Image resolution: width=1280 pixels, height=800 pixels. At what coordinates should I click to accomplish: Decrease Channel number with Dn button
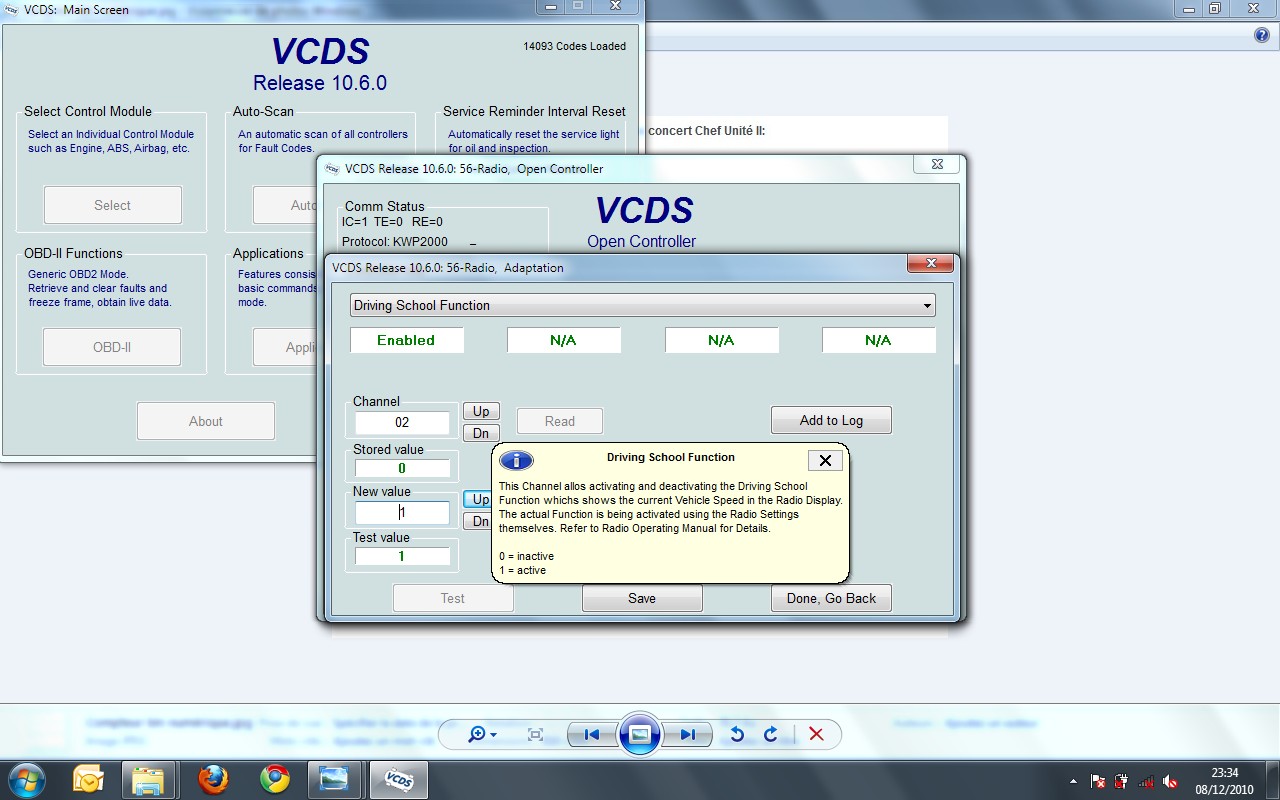(x=481, y=433)
